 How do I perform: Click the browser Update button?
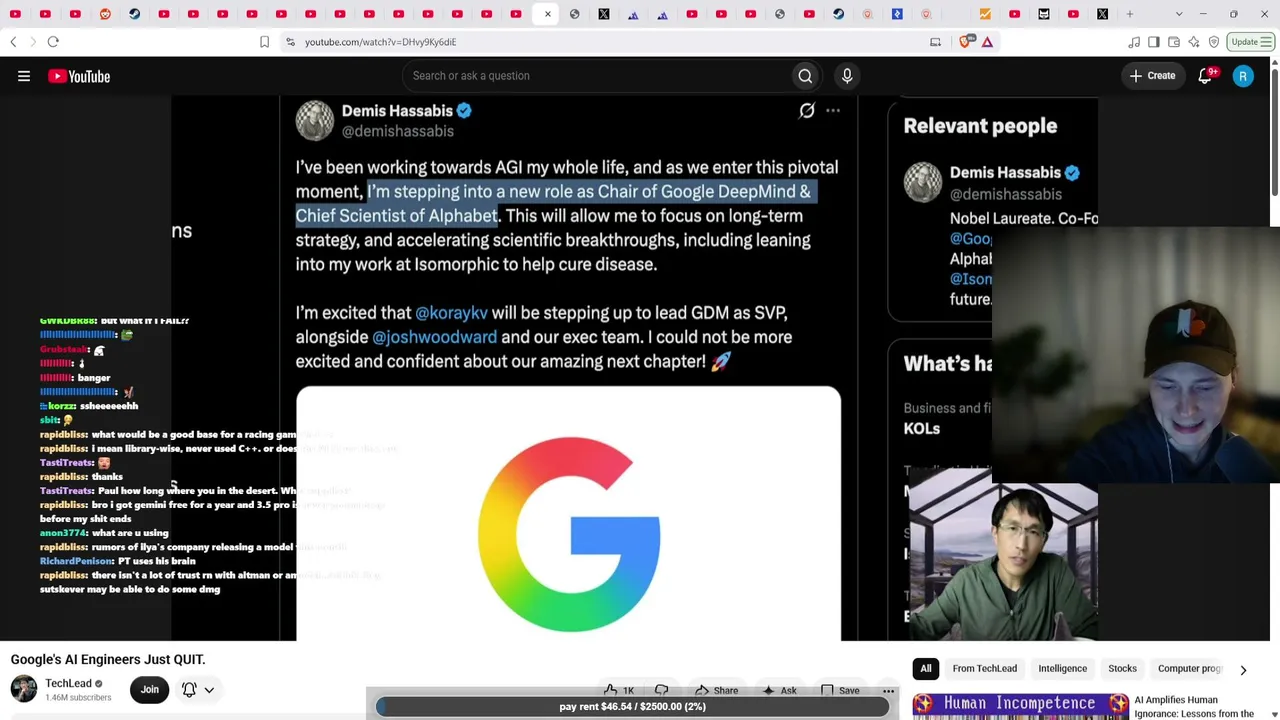coord(1252,42)
